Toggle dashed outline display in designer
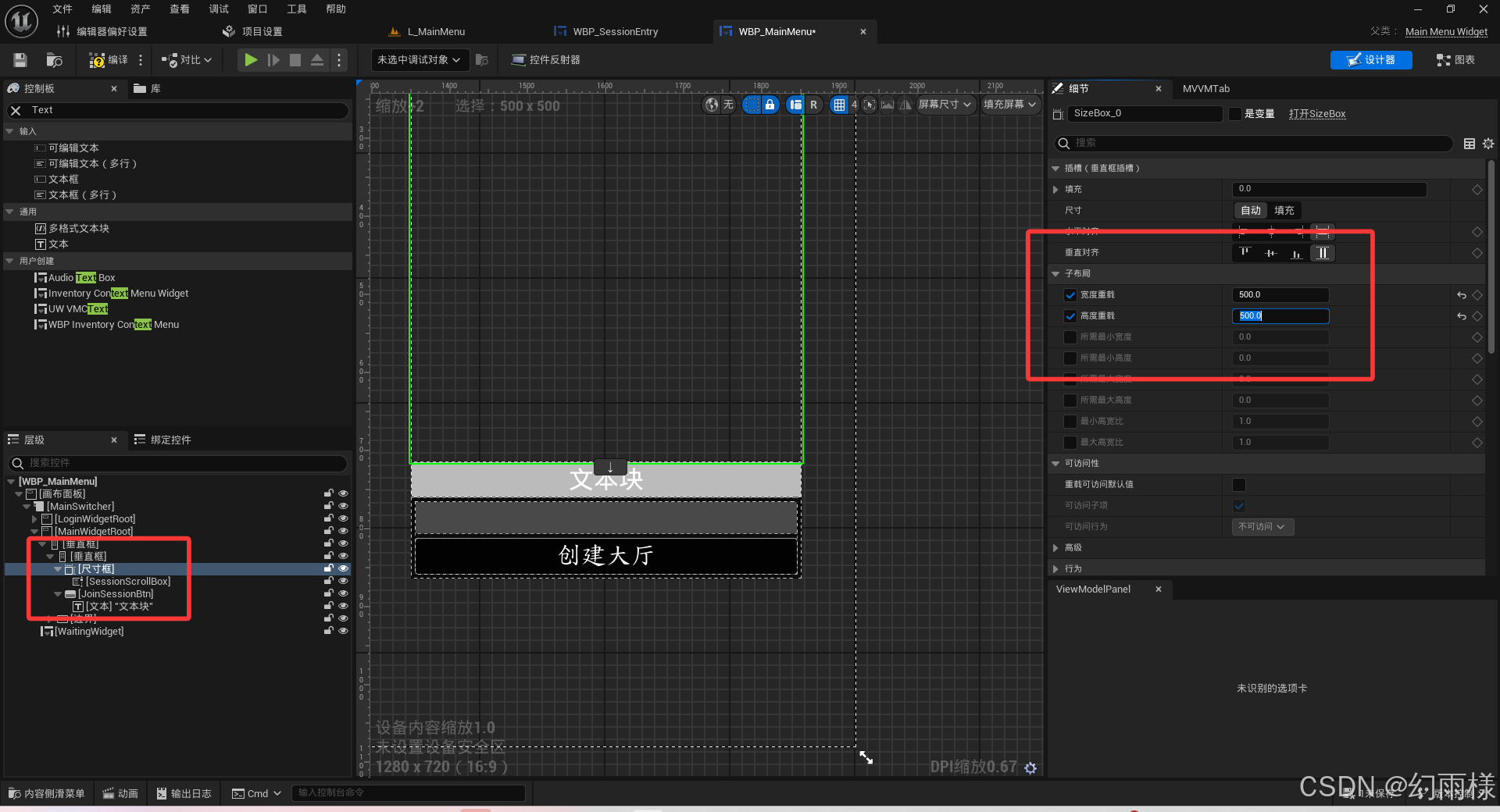Viewport: 1500px width, 812px height. pyautogui.click(x=751, y=105)
